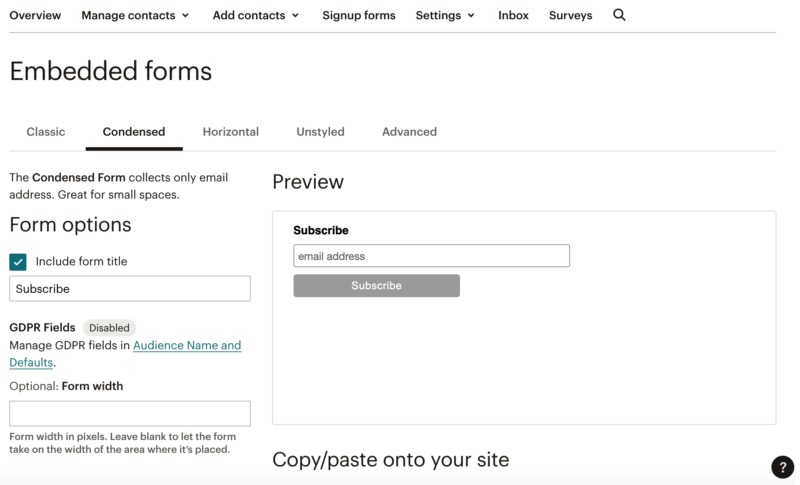This screenshot has width=800, height=485.
Task: Open the Inbox menu item
Action: coord(513,16)
